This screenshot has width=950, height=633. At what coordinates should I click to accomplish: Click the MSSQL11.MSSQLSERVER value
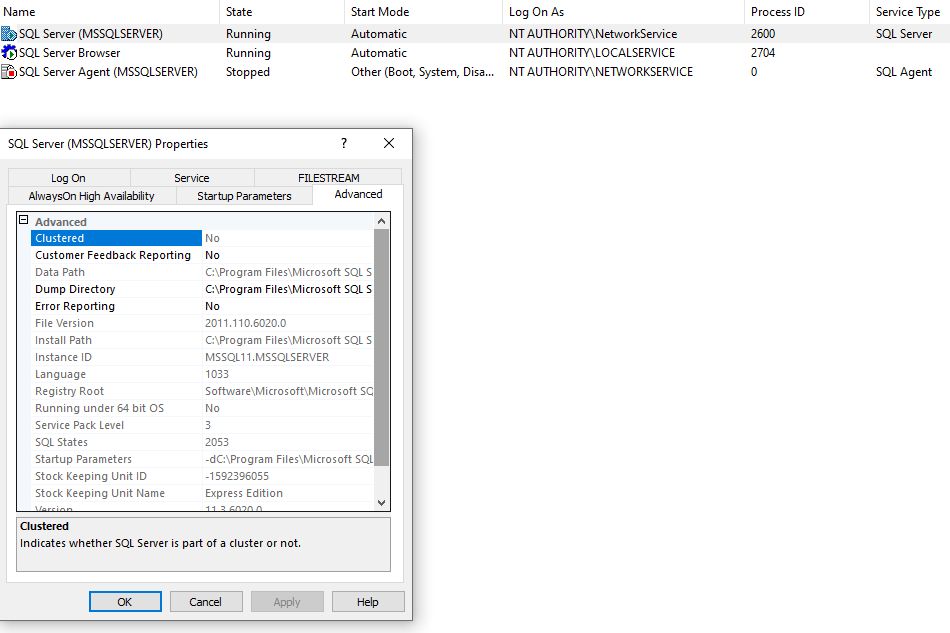coord(267,357)
